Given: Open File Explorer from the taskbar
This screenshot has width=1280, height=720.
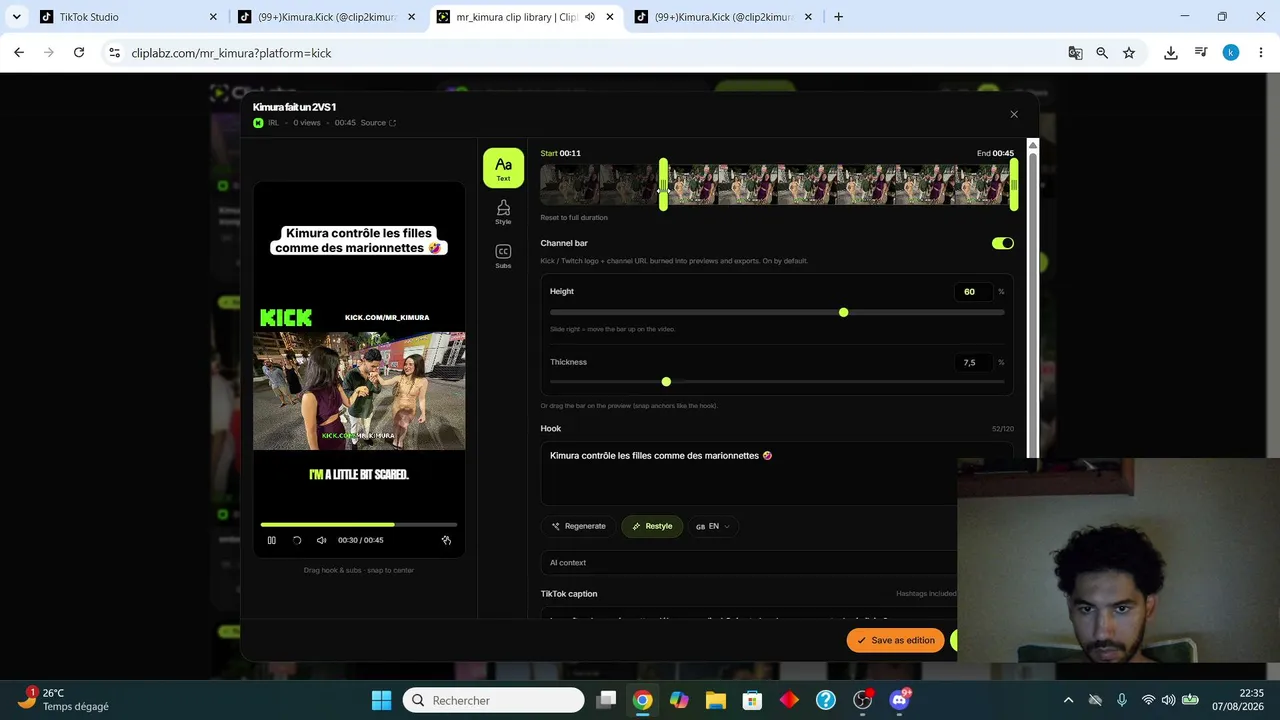Looking at the screenshot, I should 716,700.
